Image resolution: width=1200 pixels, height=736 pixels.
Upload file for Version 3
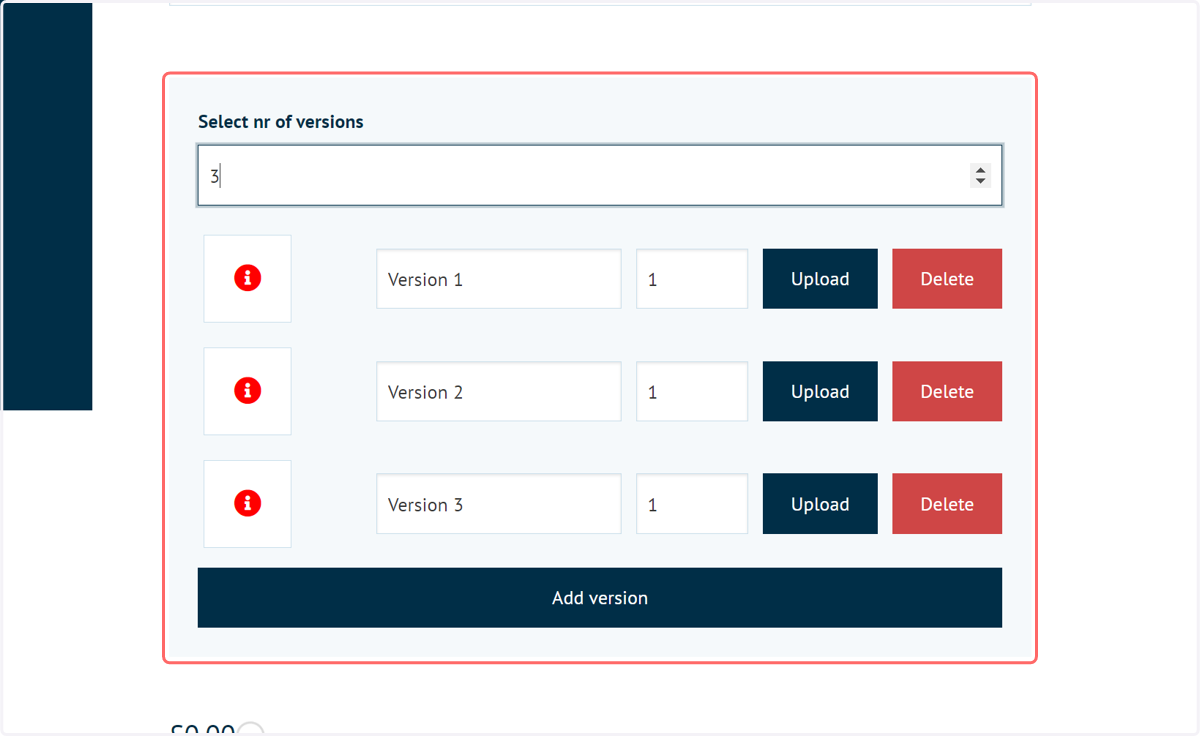[x=820, y=504]
